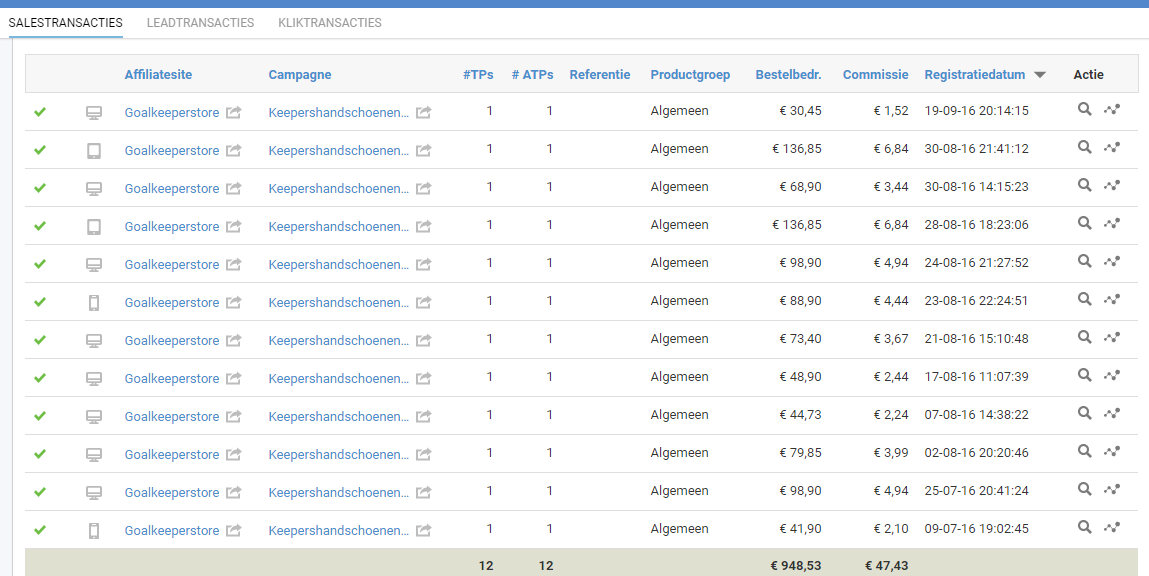Click tablet device icon in 30-08-16 21:41:12 row
The width and height of the screenshot is (1149, 576).
[94, 151]
